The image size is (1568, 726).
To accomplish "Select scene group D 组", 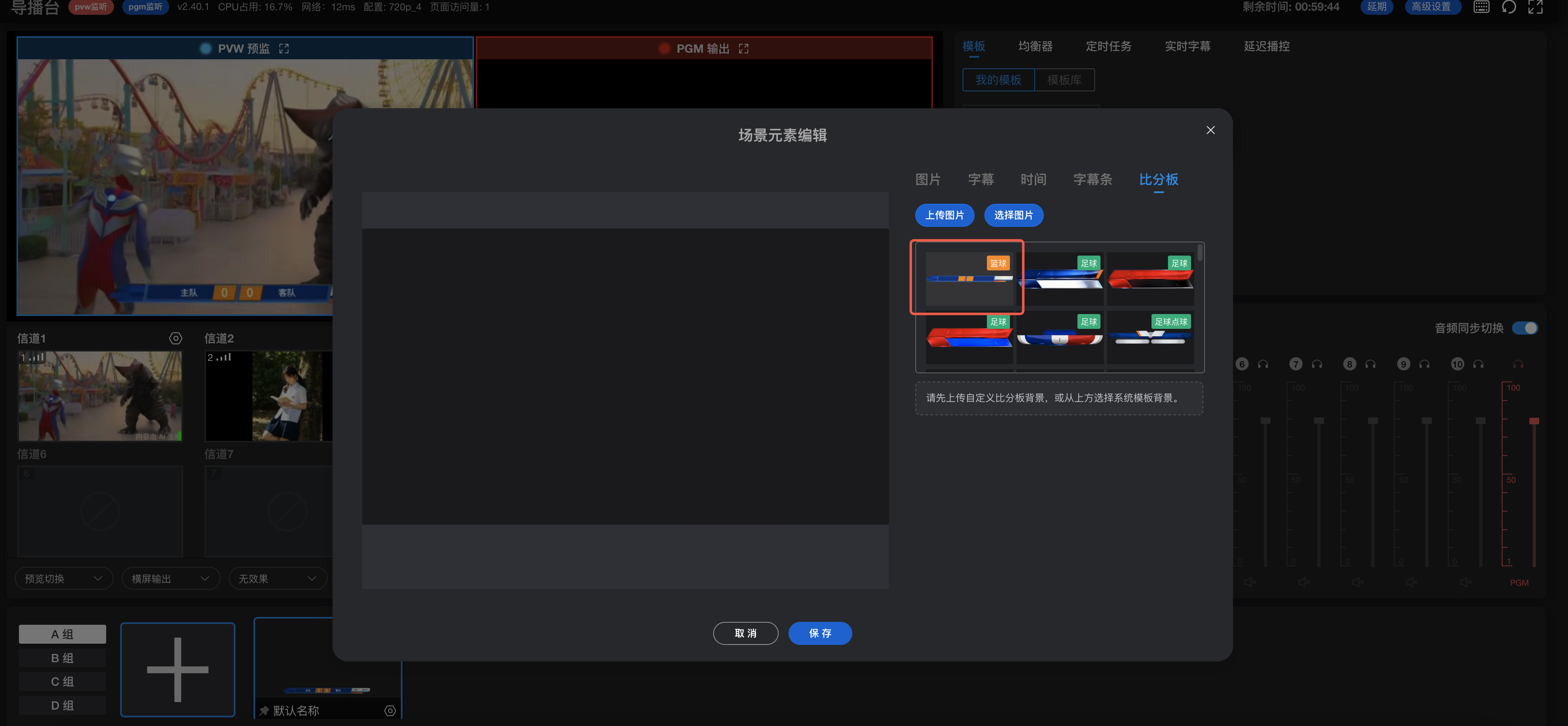I will [62, 705].
